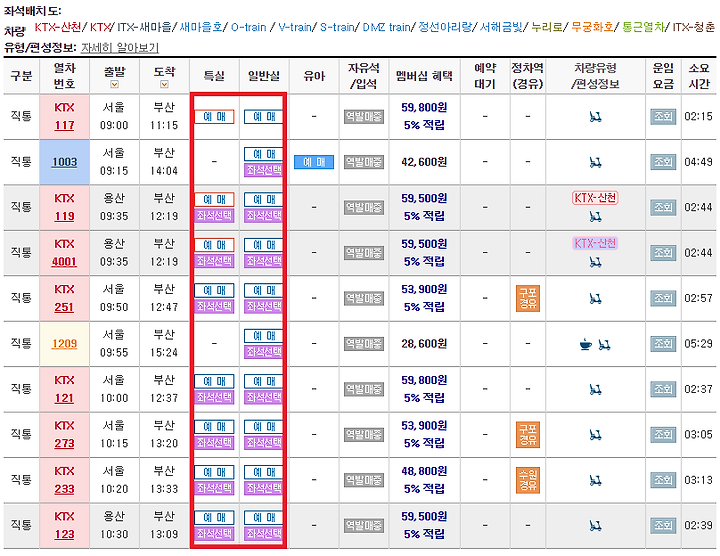720x556 pixels.
Task: Open seat layout icon for KTX 117
Action: tap(596, 117)
